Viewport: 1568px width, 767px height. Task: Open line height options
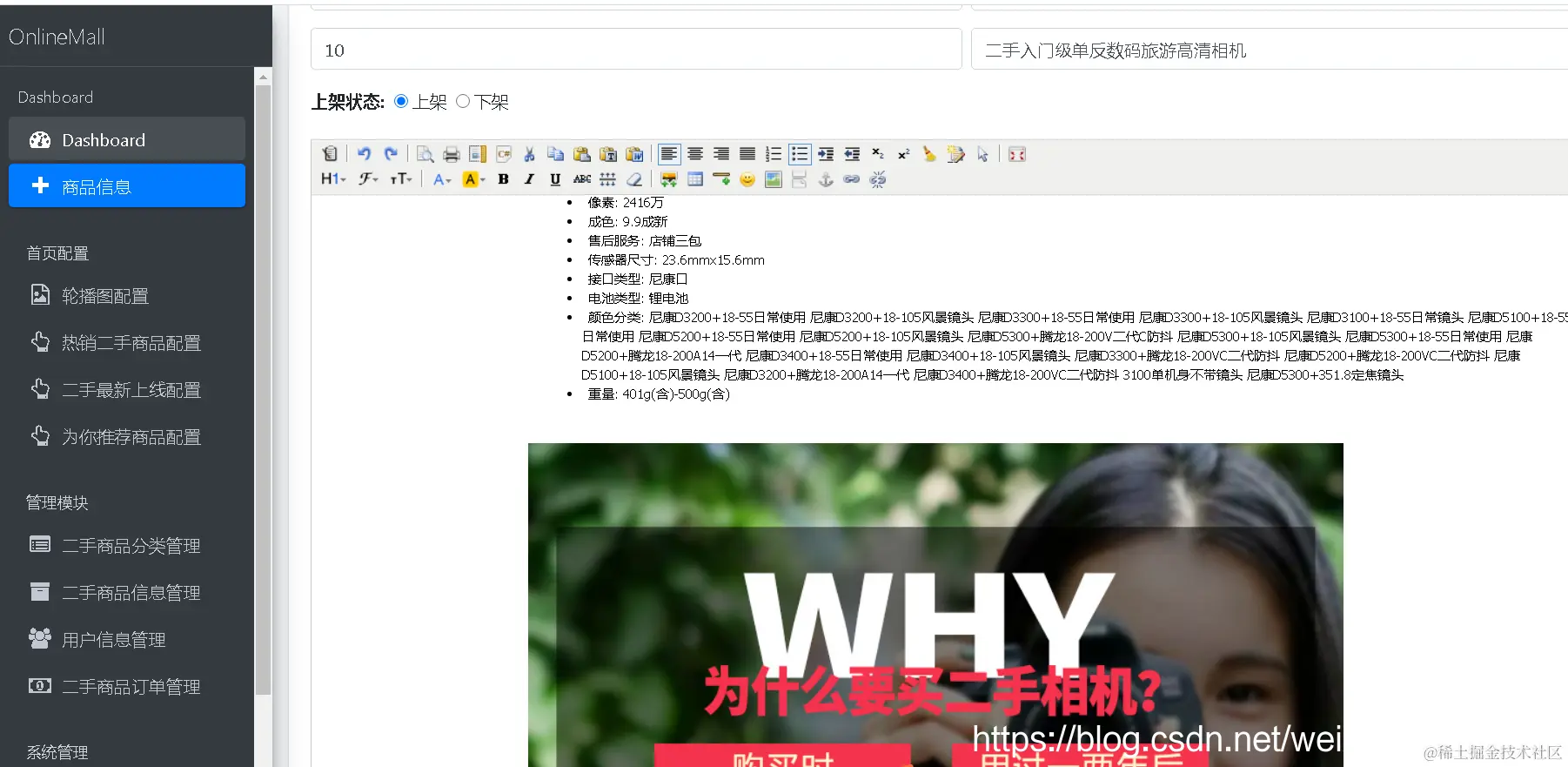608,179
